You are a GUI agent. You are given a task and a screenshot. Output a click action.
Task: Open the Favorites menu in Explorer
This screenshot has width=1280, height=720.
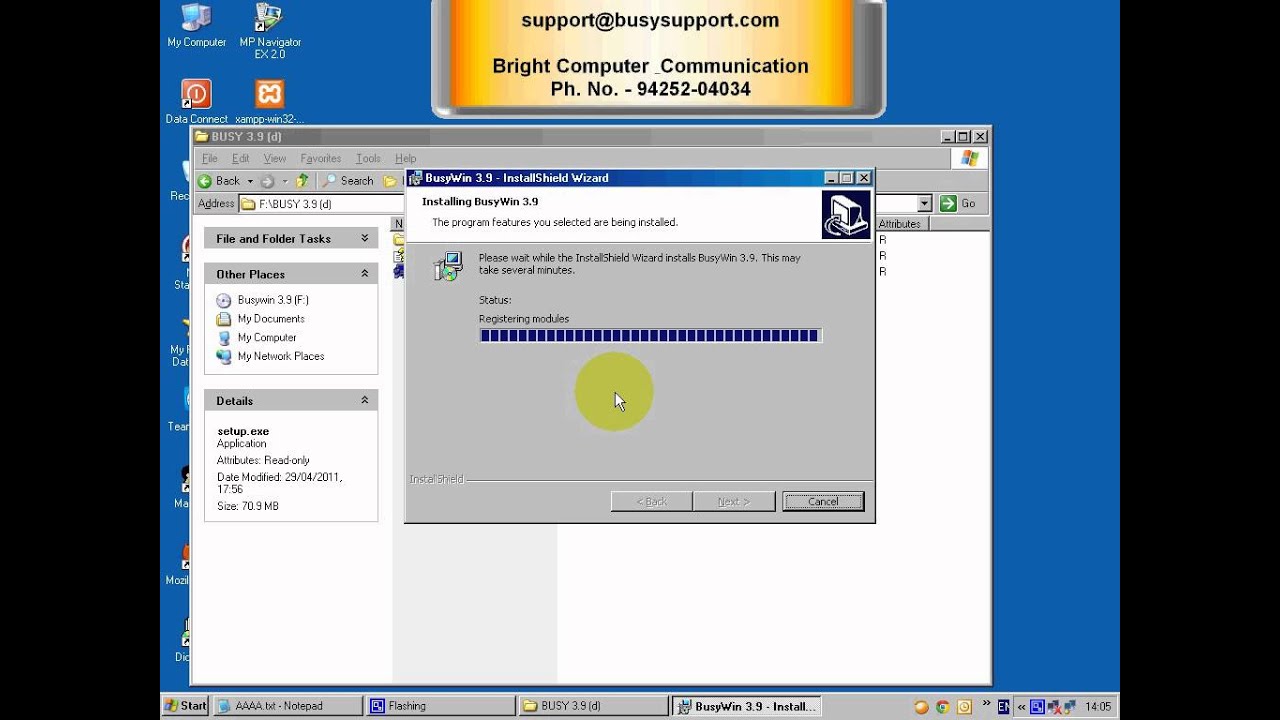321,158
